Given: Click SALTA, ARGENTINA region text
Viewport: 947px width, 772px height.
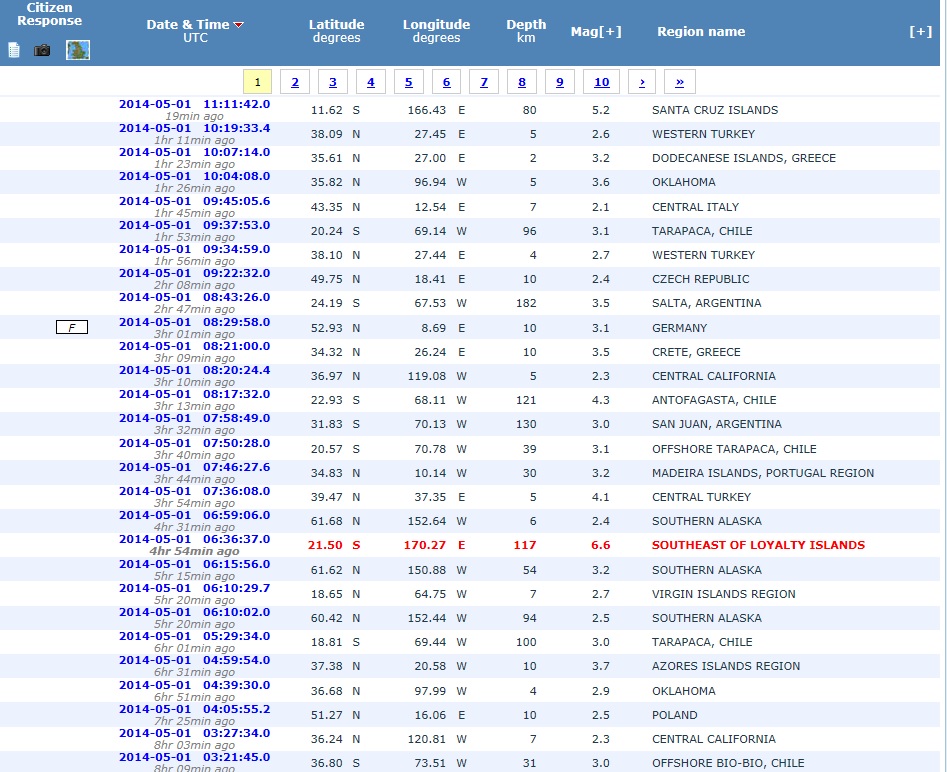Looking at the screenshot, I should (707, 303).
